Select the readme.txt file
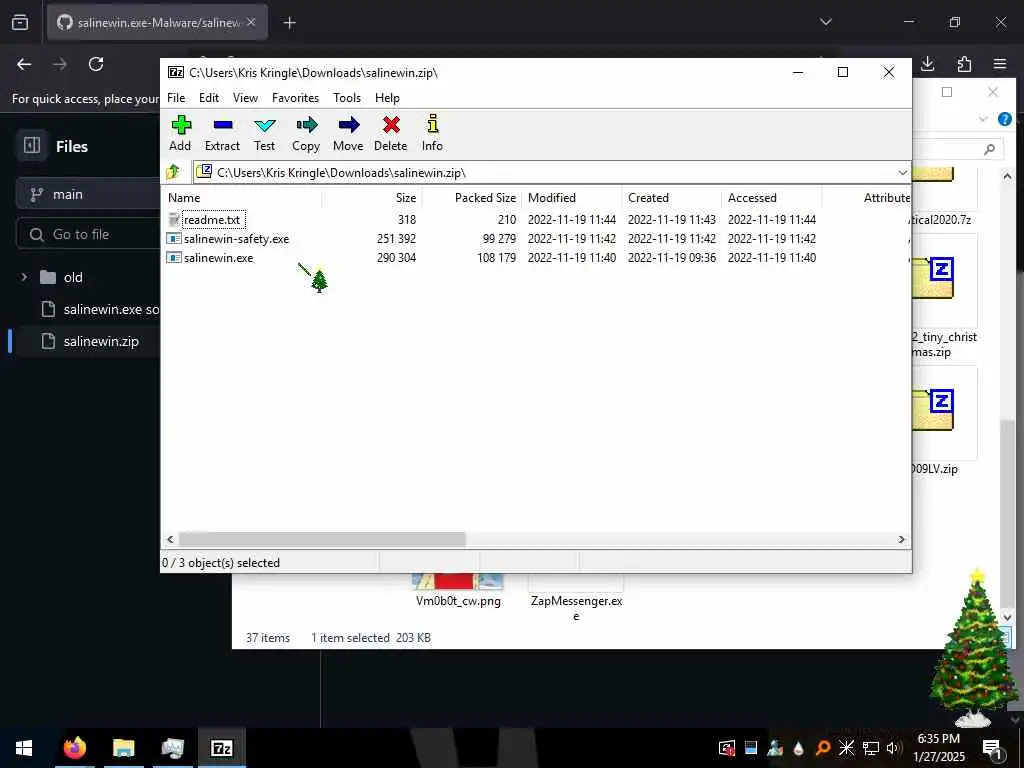Screen dimensions: 1024x768 click(x=212, y=219)
